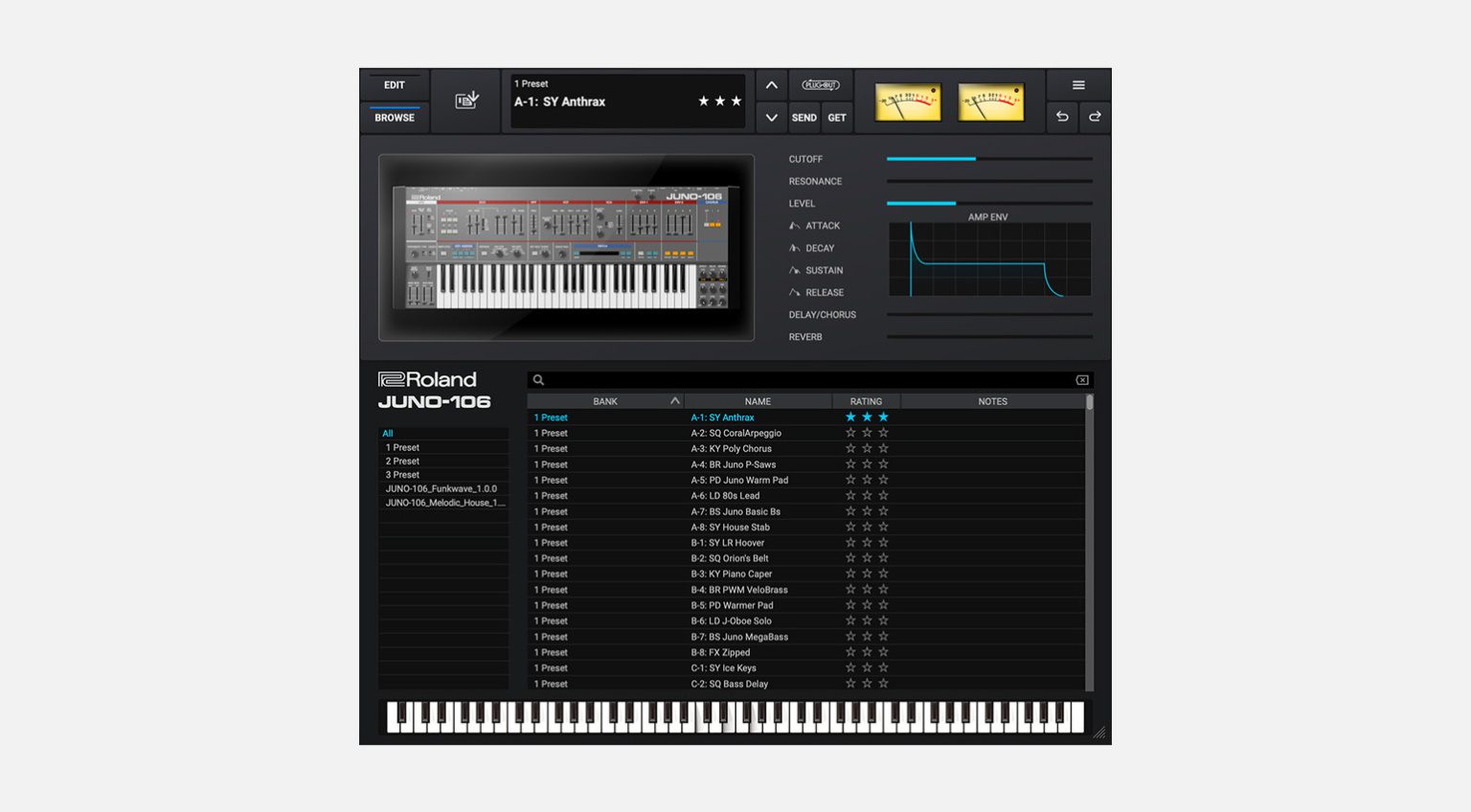Select the Release envelope icon
The height and width of the screenshot is (812, 1471).
796,292
